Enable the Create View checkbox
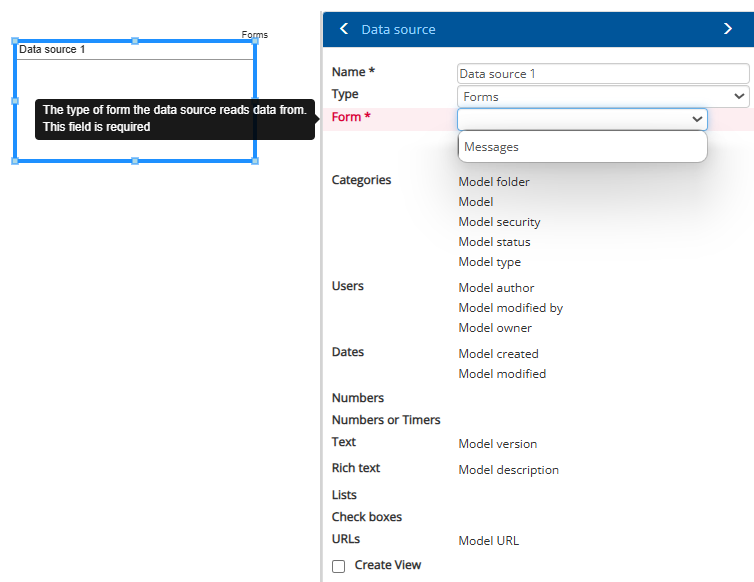The image size is (754, 582). pyautogui.click(x=338, y=566)
